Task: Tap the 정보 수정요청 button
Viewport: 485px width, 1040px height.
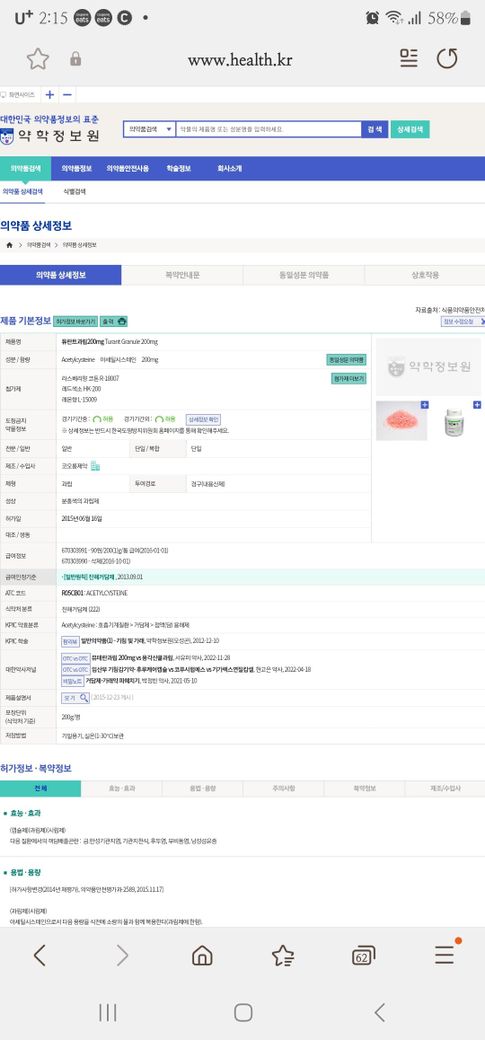Action: click(x=463, y=321)
